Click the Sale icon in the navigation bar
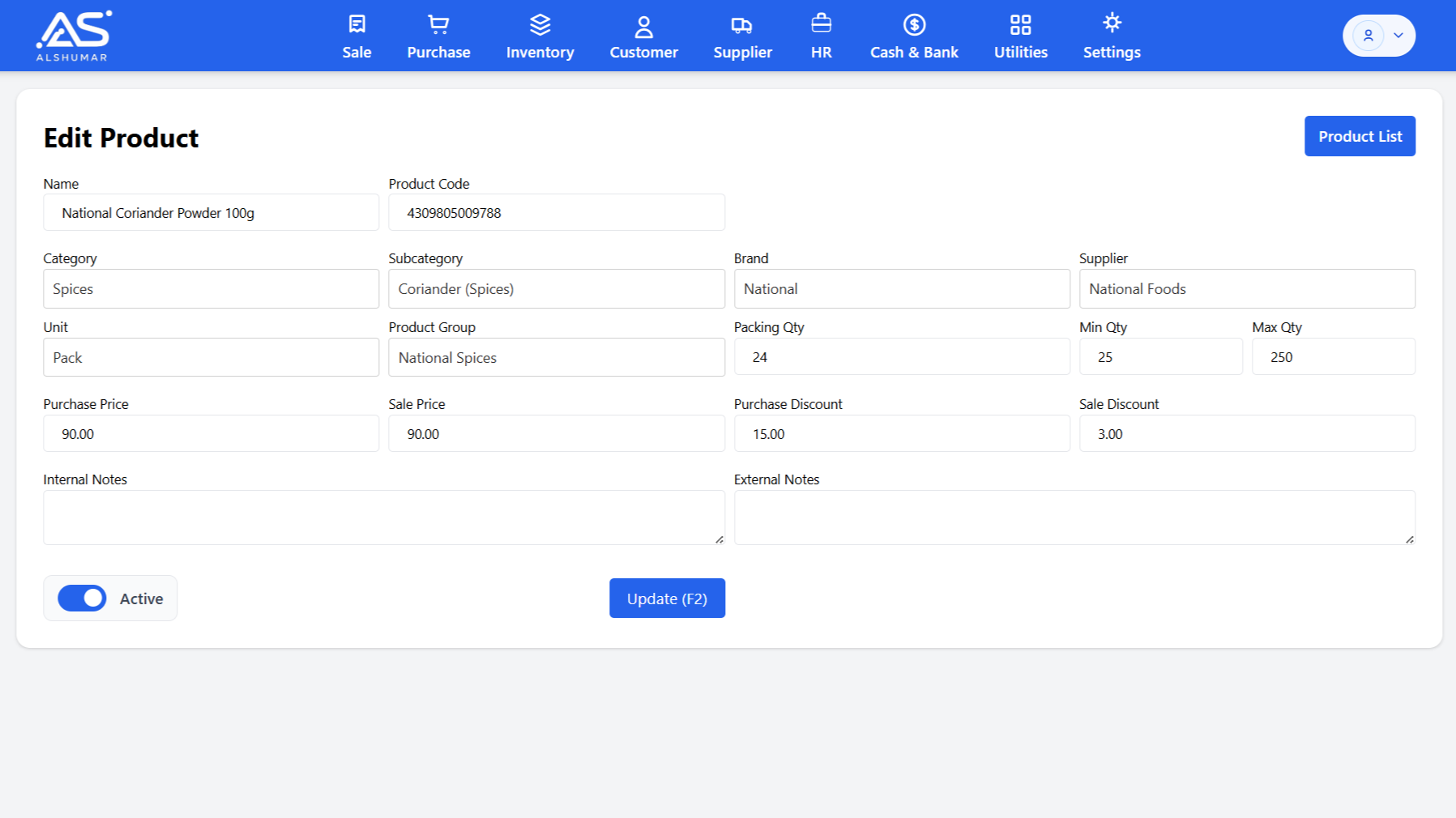The image size is (1456, 818). pyautogui.click(x=357, y=23)
